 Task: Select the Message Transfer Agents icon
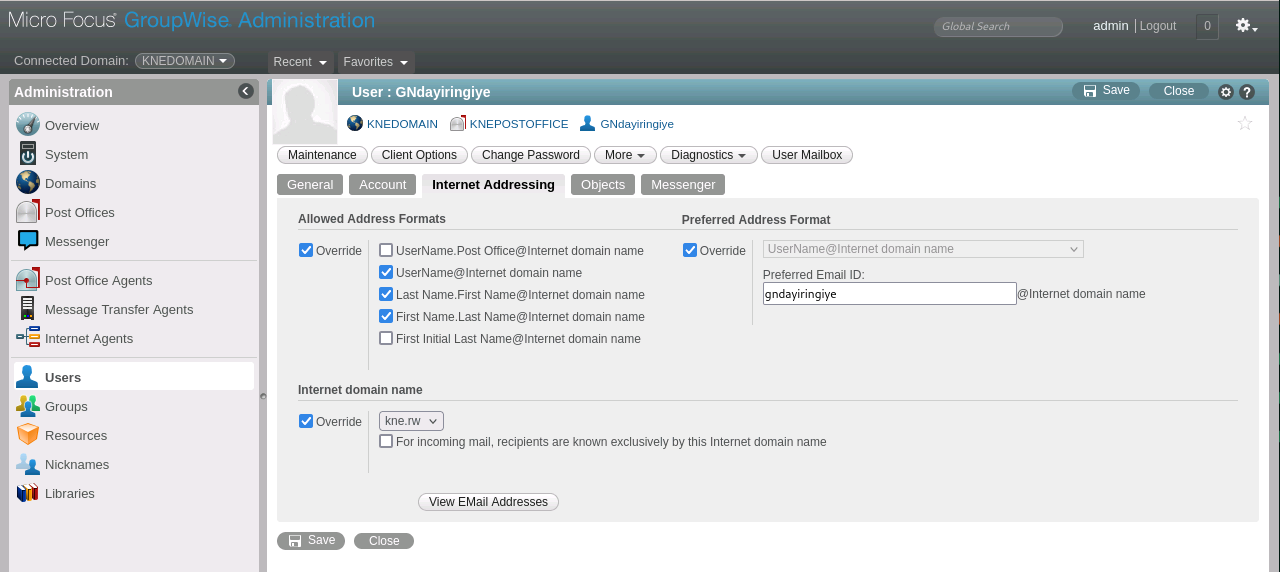tap(28, 310)
